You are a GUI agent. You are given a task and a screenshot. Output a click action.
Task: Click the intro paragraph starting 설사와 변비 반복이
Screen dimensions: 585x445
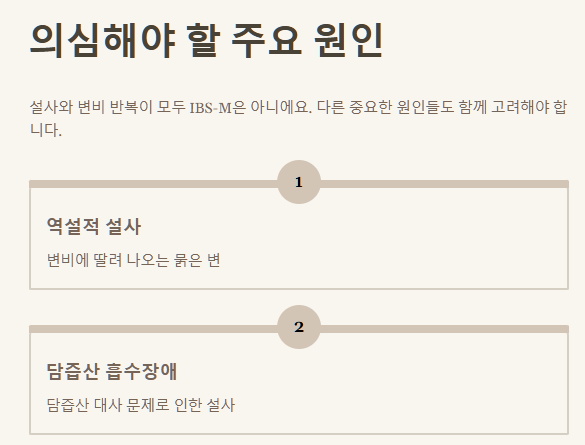pyautogui.click(x=298, y=119)
